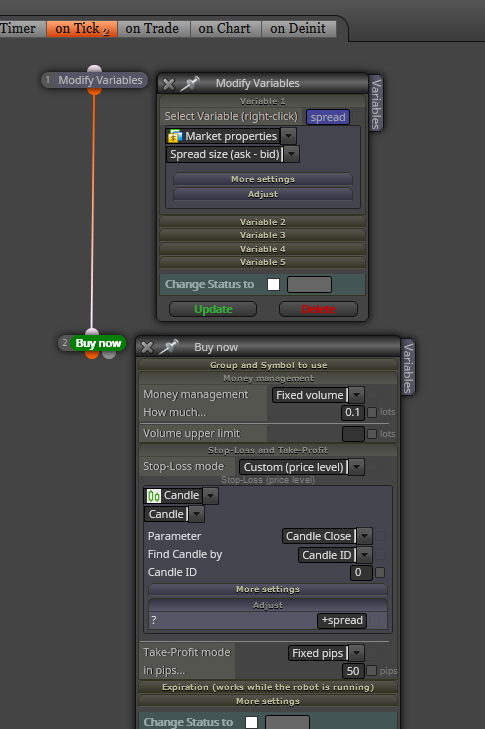
Task: Click the status field in Modify Variables
Action: pos(309,285)
